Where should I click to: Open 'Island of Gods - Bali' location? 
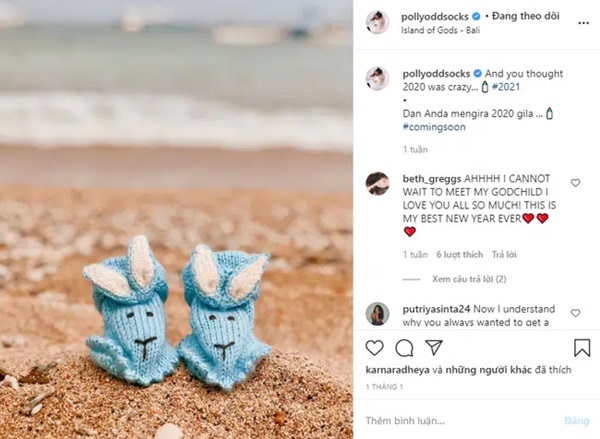440,30
